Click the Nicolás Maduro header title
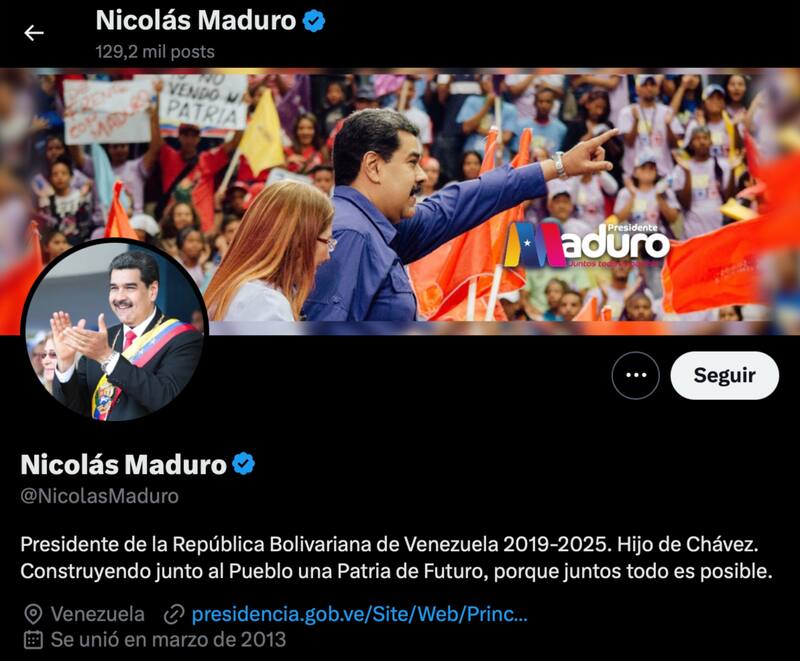 (x=196, y=21)
